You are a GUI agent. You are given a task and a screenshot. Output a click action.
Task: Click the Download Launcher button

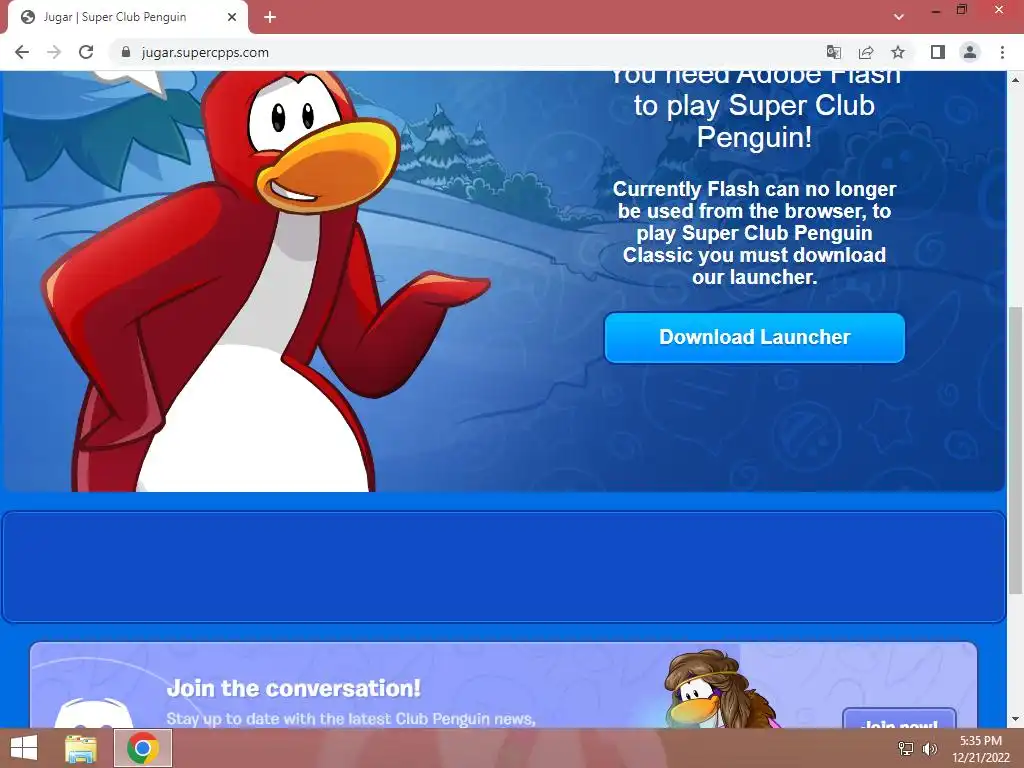[754, 337]
